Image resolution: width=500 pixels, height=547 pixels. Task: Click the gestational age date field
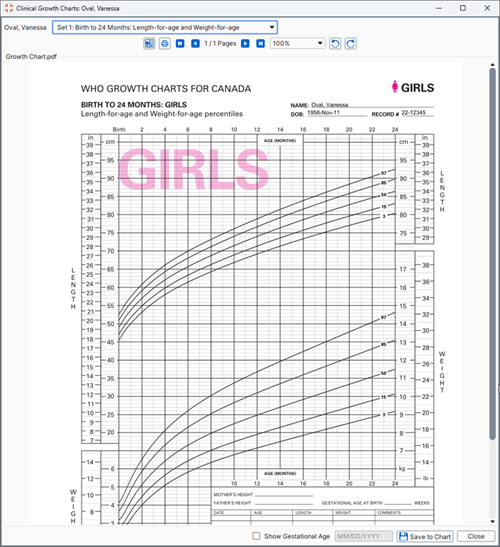364,536
